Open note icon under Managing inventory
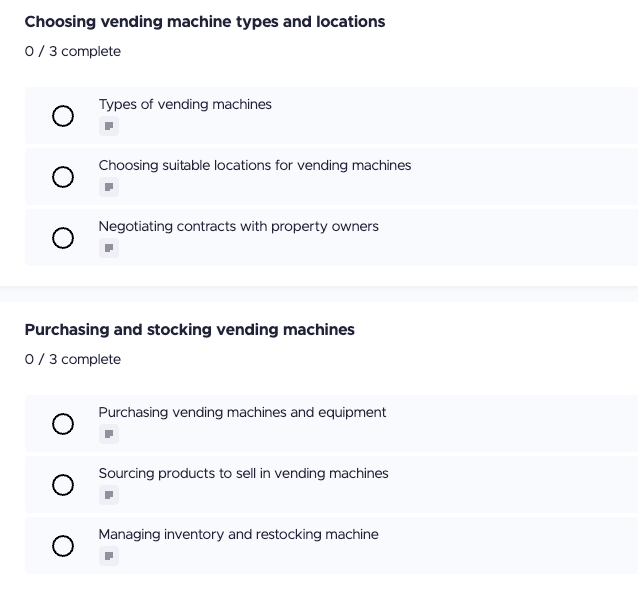Viewport: 638px width, 591px height. (109, 556)
